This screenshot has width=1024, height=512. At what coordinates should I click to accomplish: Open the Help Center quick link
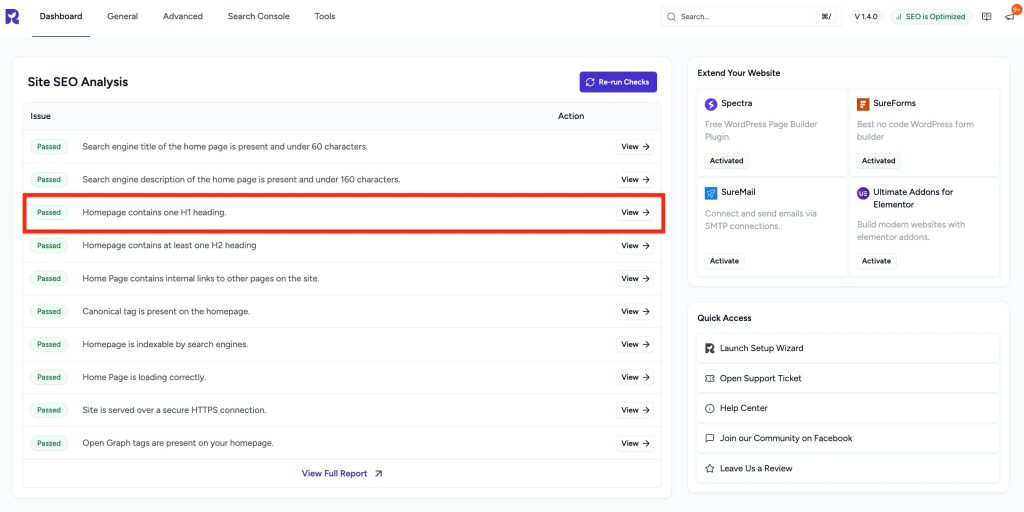pyautogui.click(x=743, y=409)
